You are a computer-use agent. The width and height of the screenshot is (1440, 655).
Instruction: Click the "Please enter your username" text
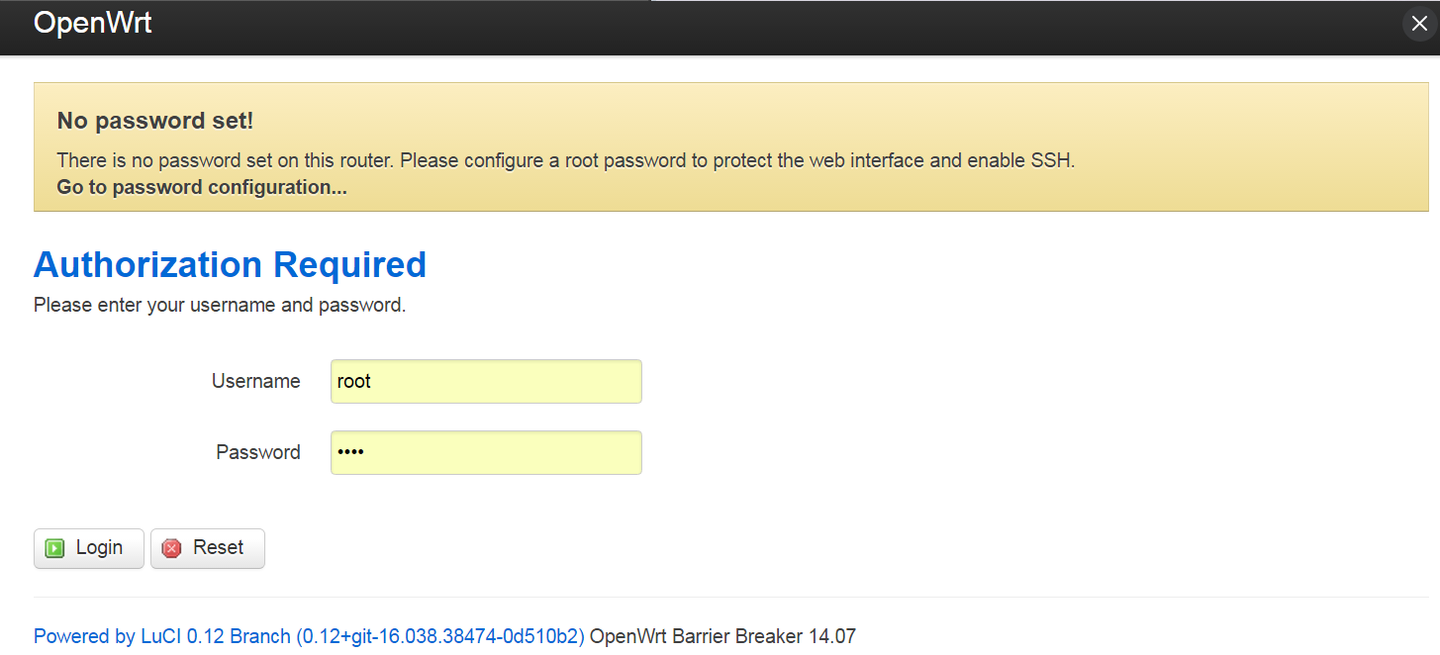[x=219, y=305]
